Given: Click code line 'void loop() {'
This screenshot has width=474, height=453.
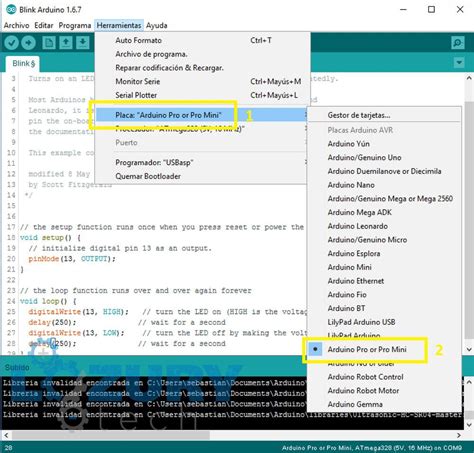Looking at the screenshot, I should 48,301.
